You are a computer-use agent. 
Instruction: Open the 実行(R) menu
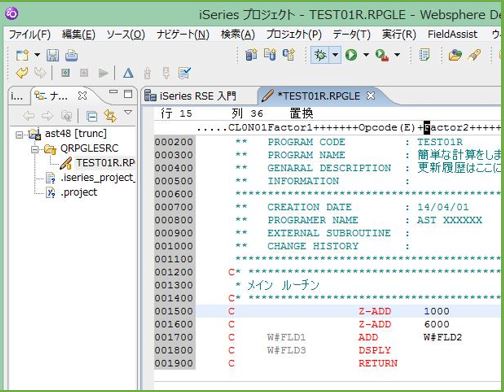tap(399, 34)
